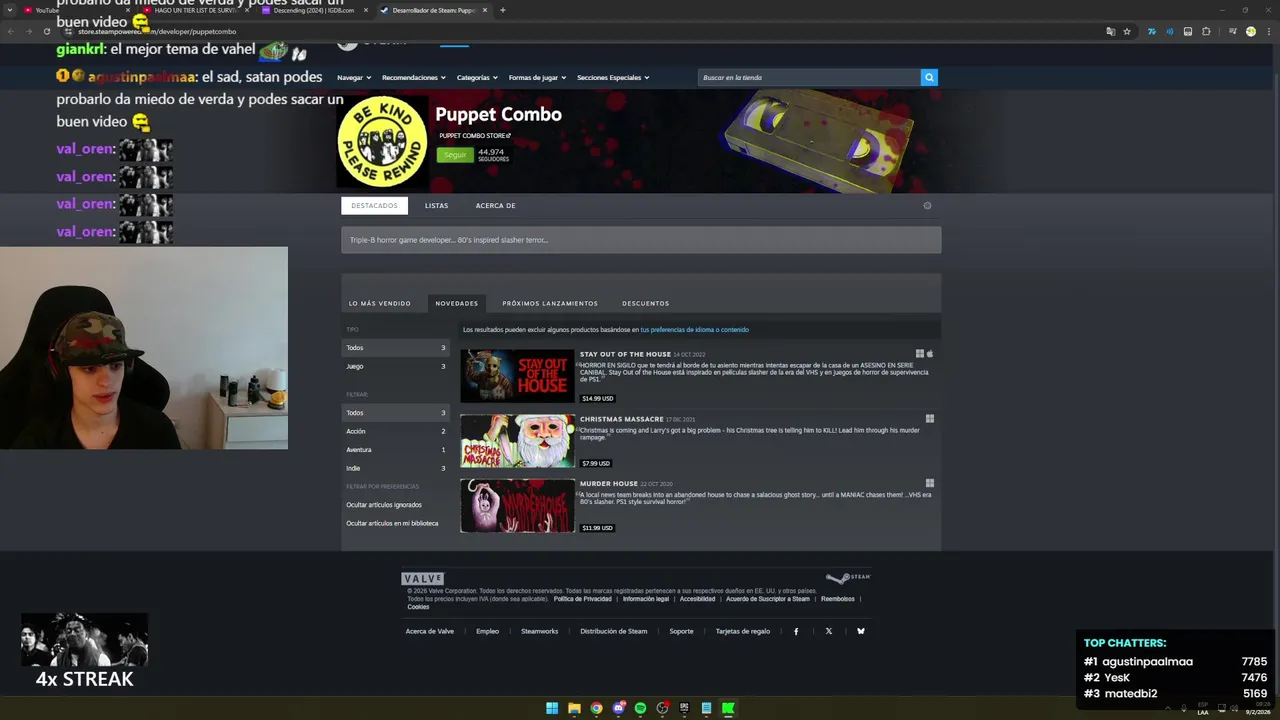This screenshot has width=1280, height=720.
Task: Switch to the IGDB Descending browser tab
Action: (x=314, y=10)
